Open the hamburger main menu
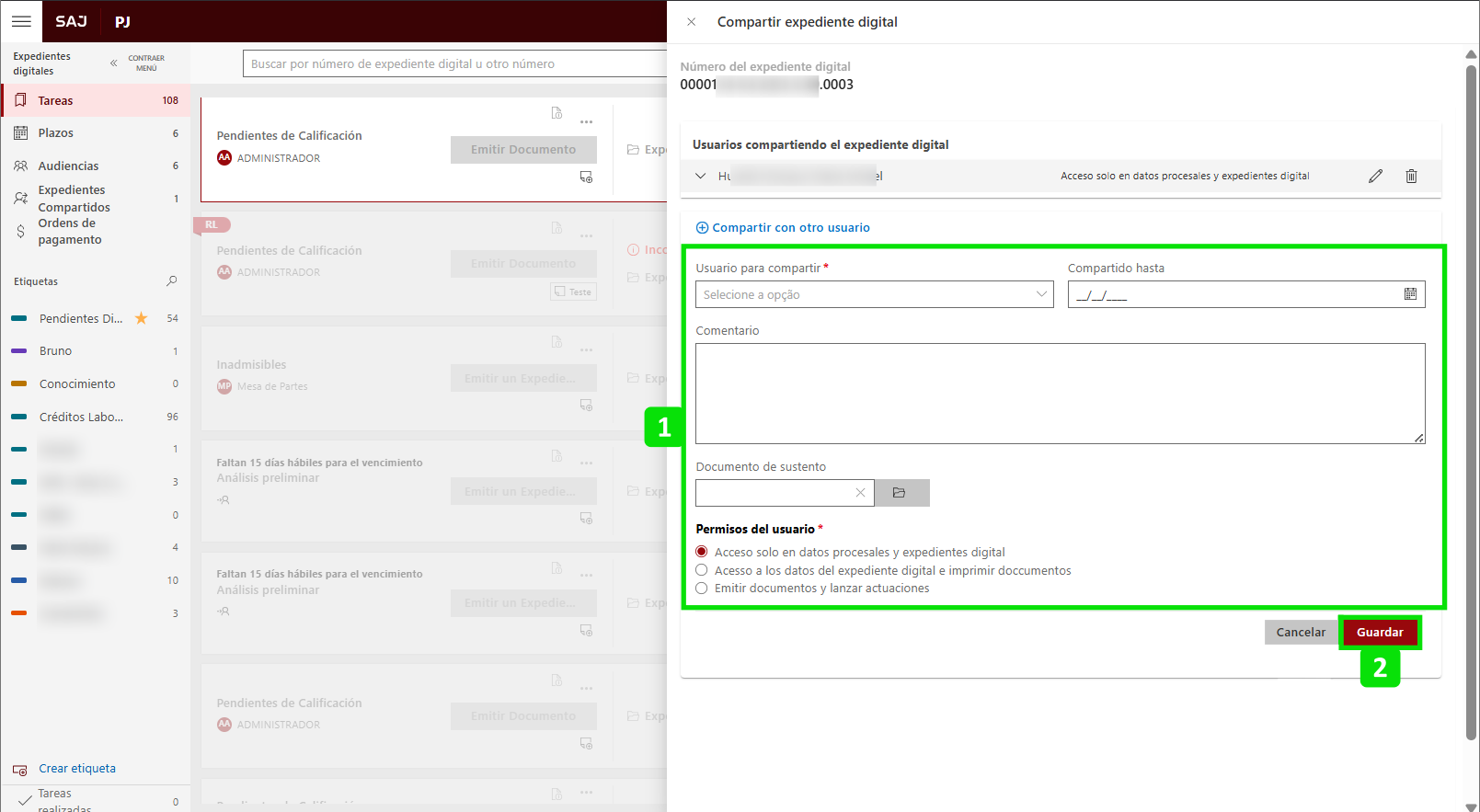The height and width of the screenshot is (812, 1480). coord(21,21)
